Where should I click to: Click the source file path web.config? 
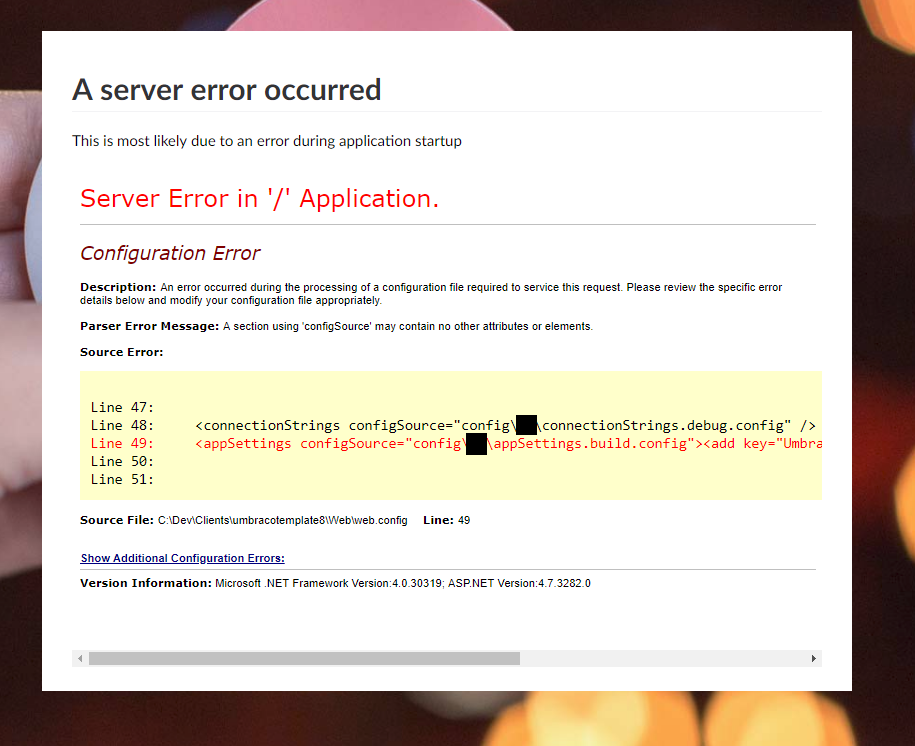(x=282, y=520)
